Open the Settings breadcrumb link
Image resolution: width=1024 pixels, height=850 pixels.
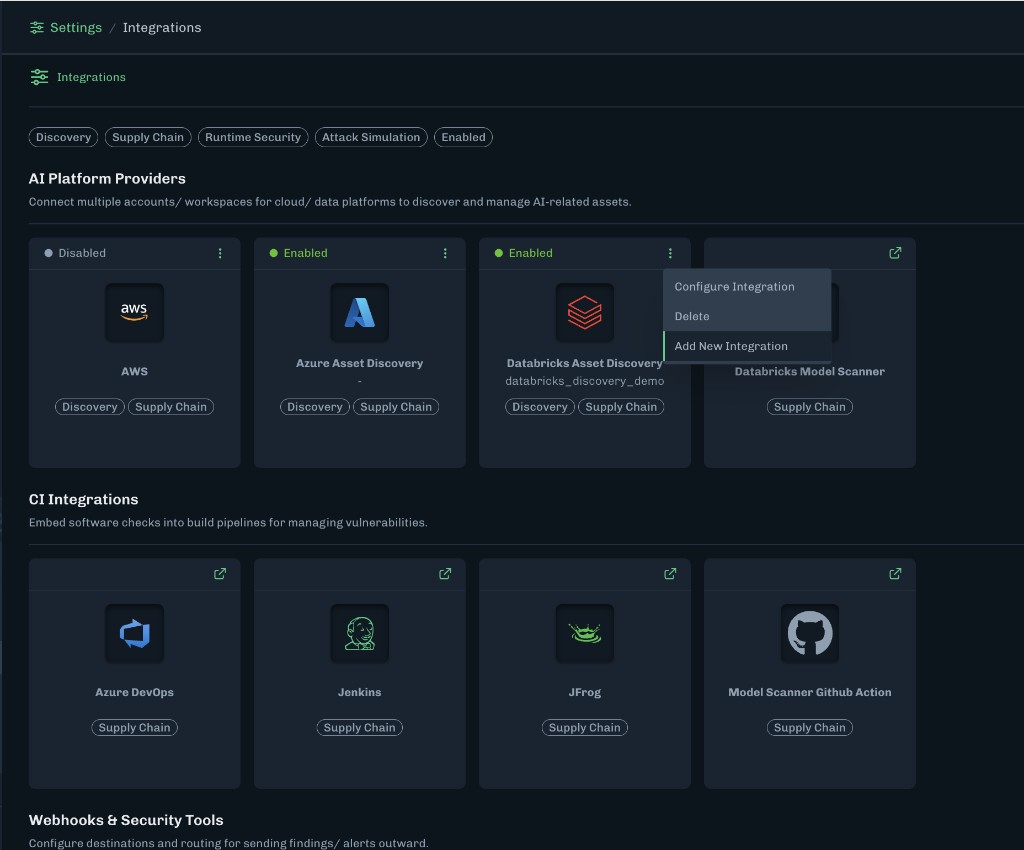tap(76, 27)
